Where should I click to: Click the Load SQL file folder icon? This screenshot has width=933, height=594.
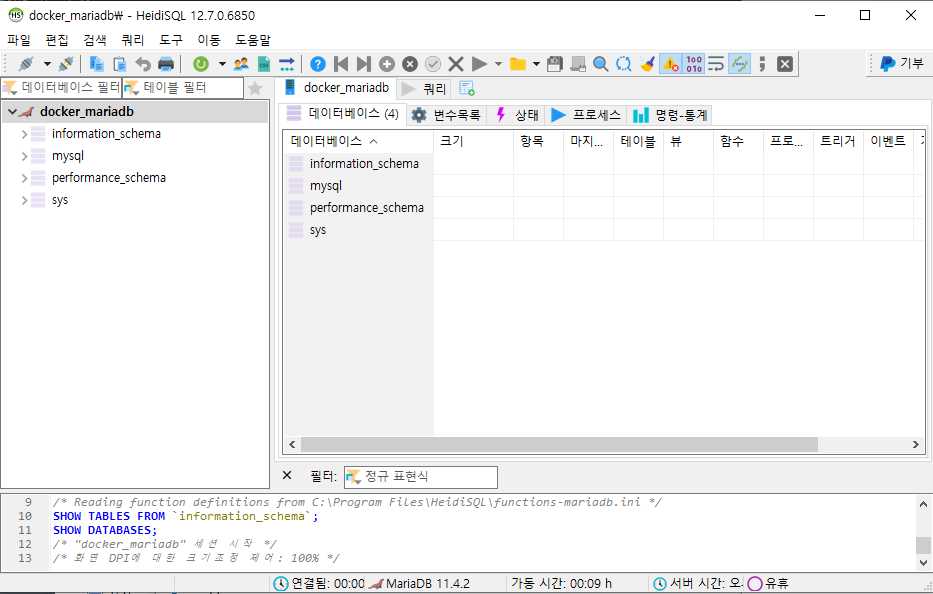tap(518, 64)
